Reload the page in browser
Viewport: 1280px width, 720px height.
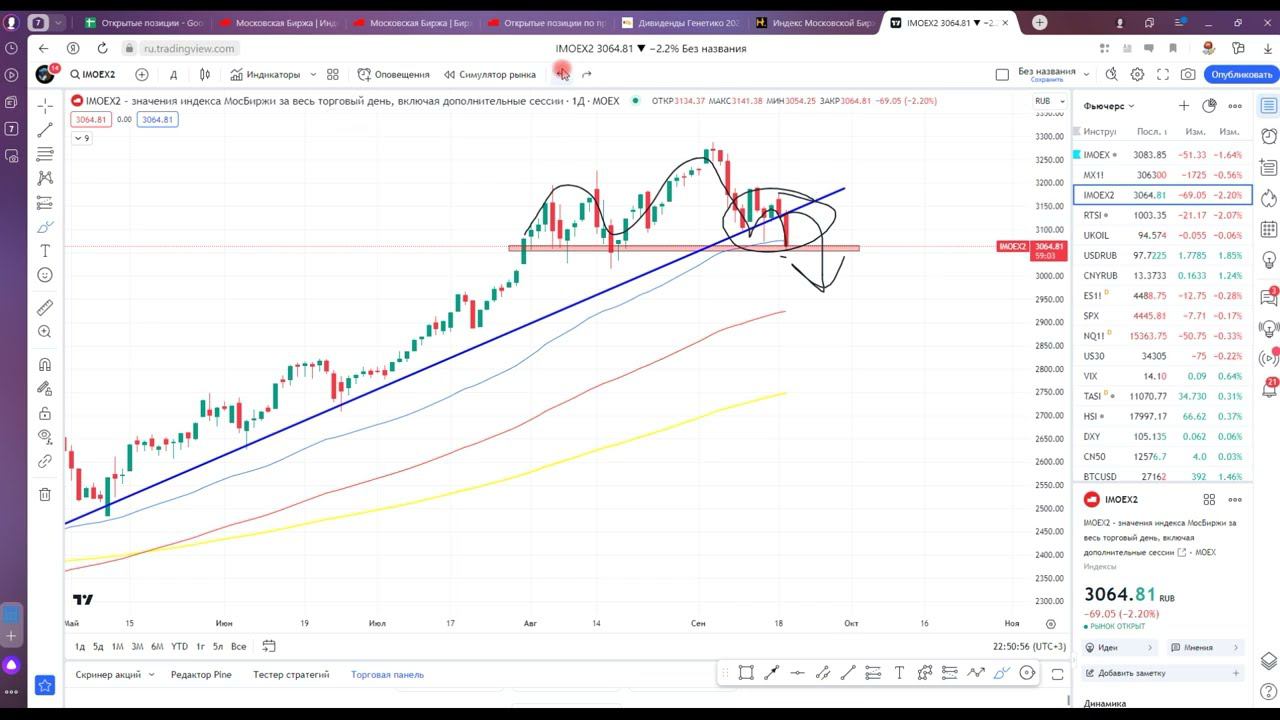point(102,48)
